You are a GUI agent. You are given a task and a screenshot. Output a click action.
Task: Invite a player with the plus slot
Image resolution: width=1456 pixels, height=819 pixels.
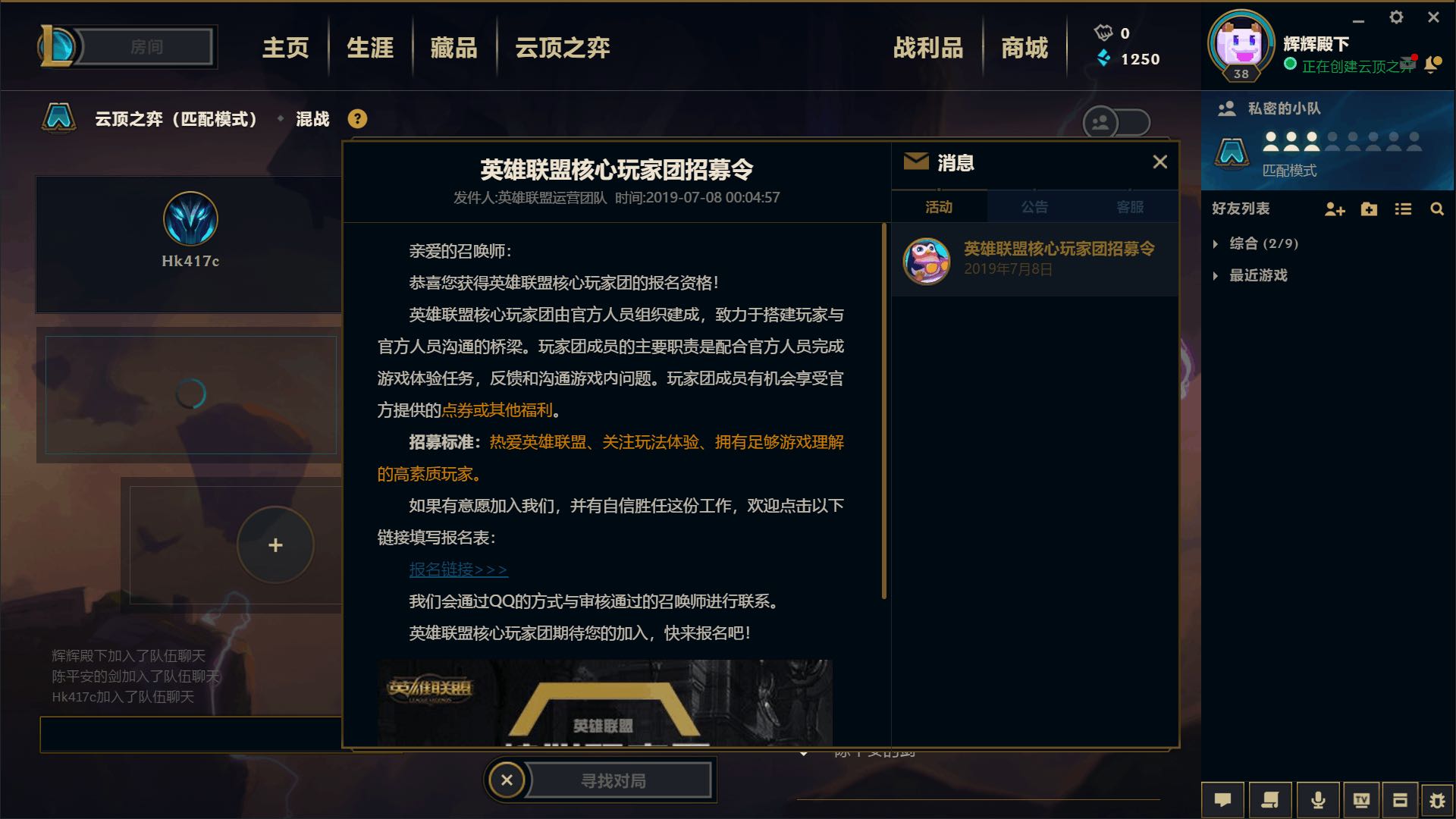(x=275, y=544)
